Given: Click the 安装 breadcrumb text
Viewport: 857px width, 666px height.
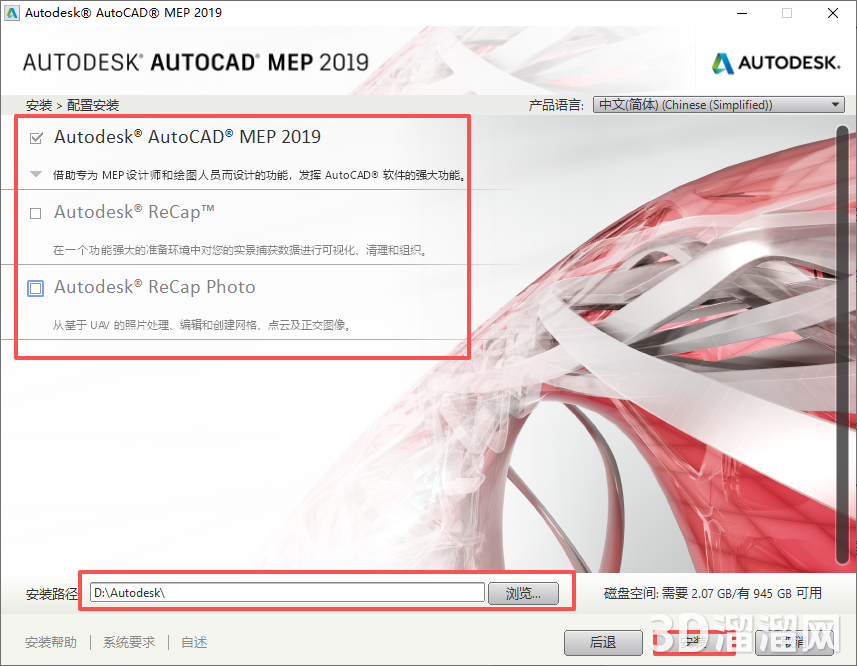Looking at the screenshot, I should pos(39,105).
